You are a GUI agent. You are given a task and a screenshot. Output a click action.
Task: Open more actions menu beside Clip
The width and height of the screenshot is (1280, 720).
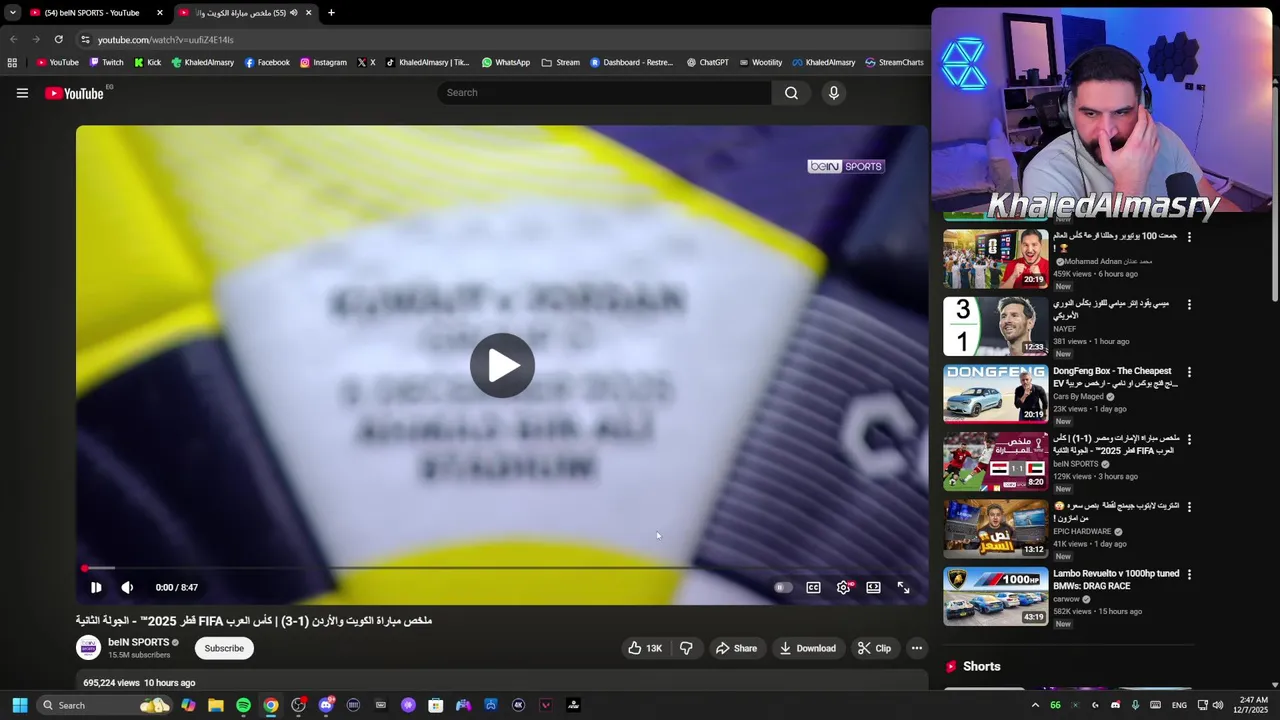point(916,648)
